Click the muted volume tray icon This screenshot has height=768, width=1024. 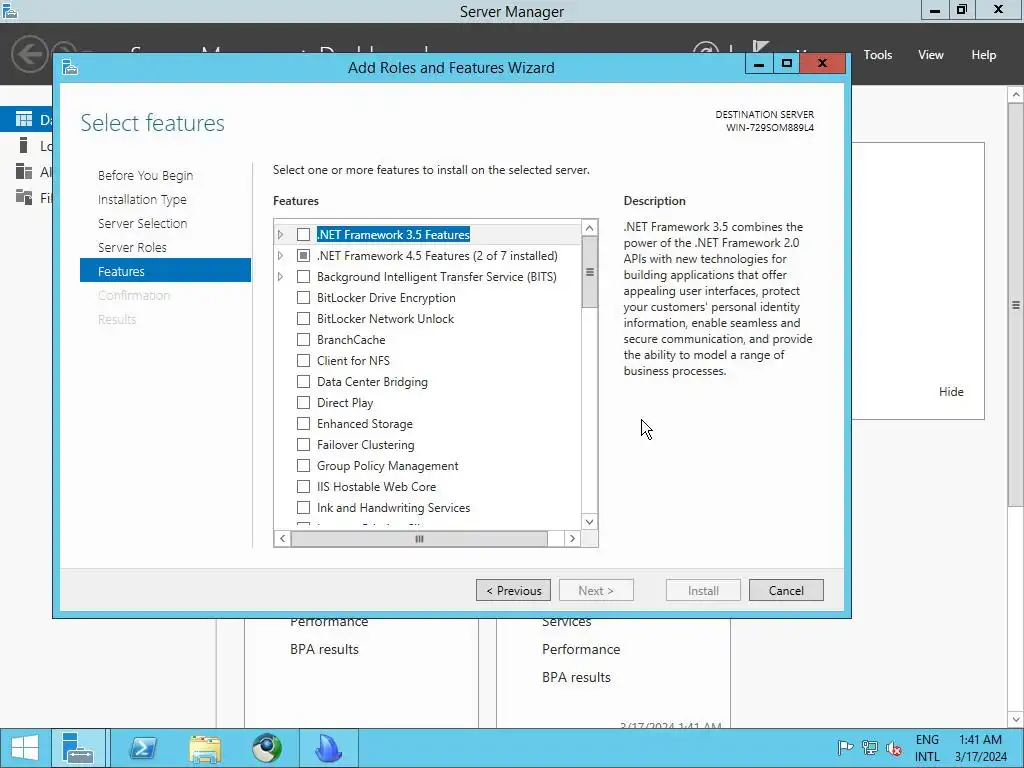click(x=893, y=748)
